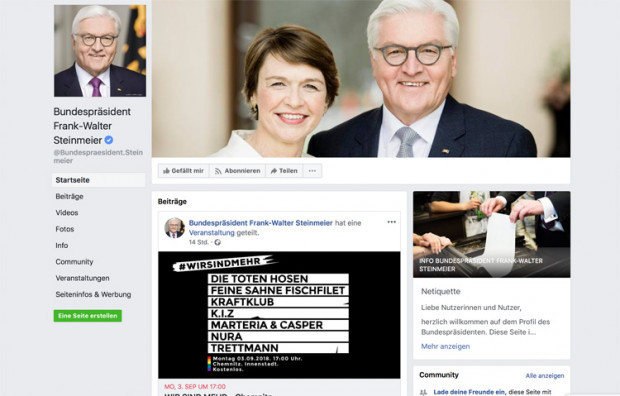Click the green Eine Seite erstellen button
Viewport: 620px width, 396px height.
(88, 316)
